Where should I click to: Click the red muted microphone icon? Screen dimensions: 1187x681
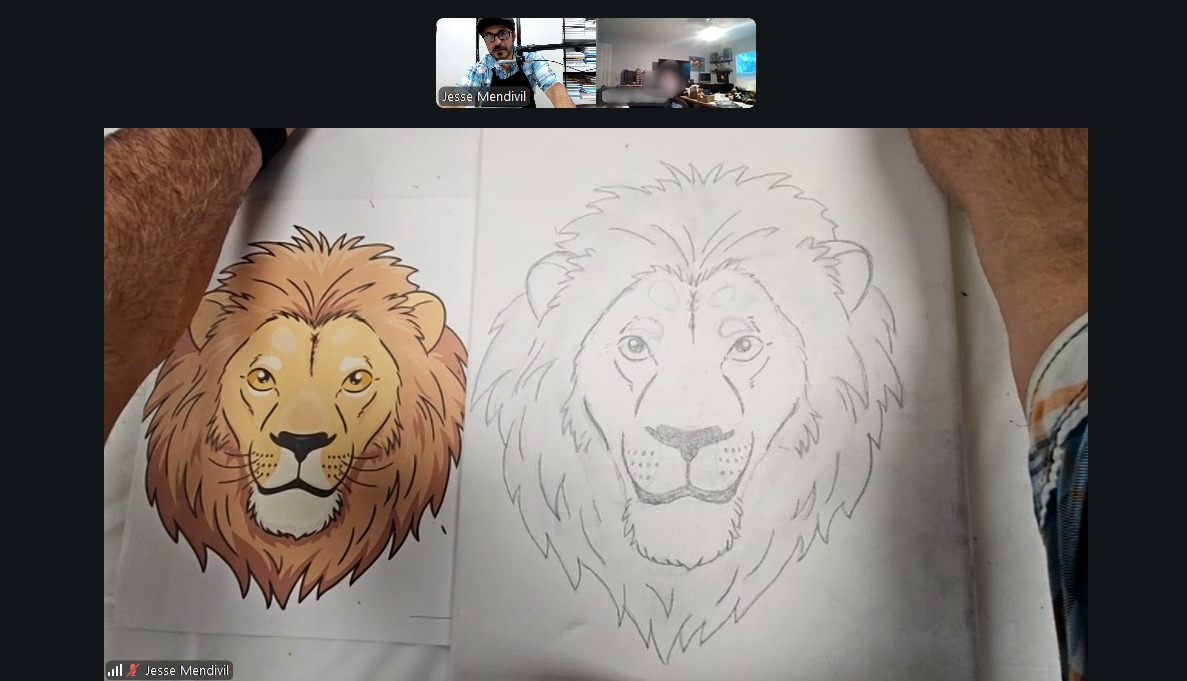pyautogui.click(x=133, y=670)
